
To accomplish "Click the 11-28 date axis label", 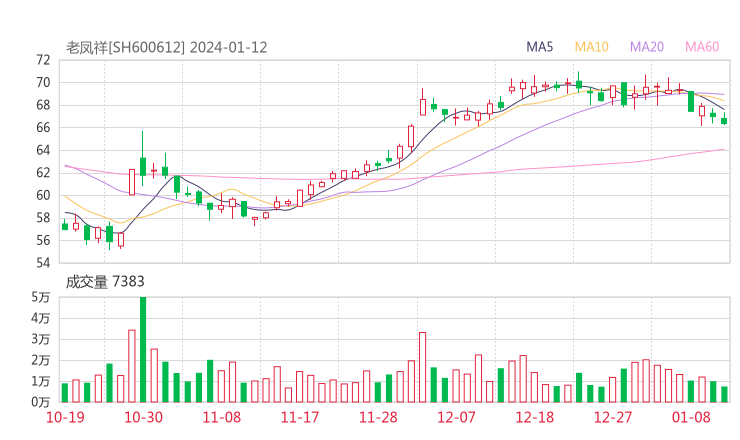I will pyautogui.click(x=378, y=417).
